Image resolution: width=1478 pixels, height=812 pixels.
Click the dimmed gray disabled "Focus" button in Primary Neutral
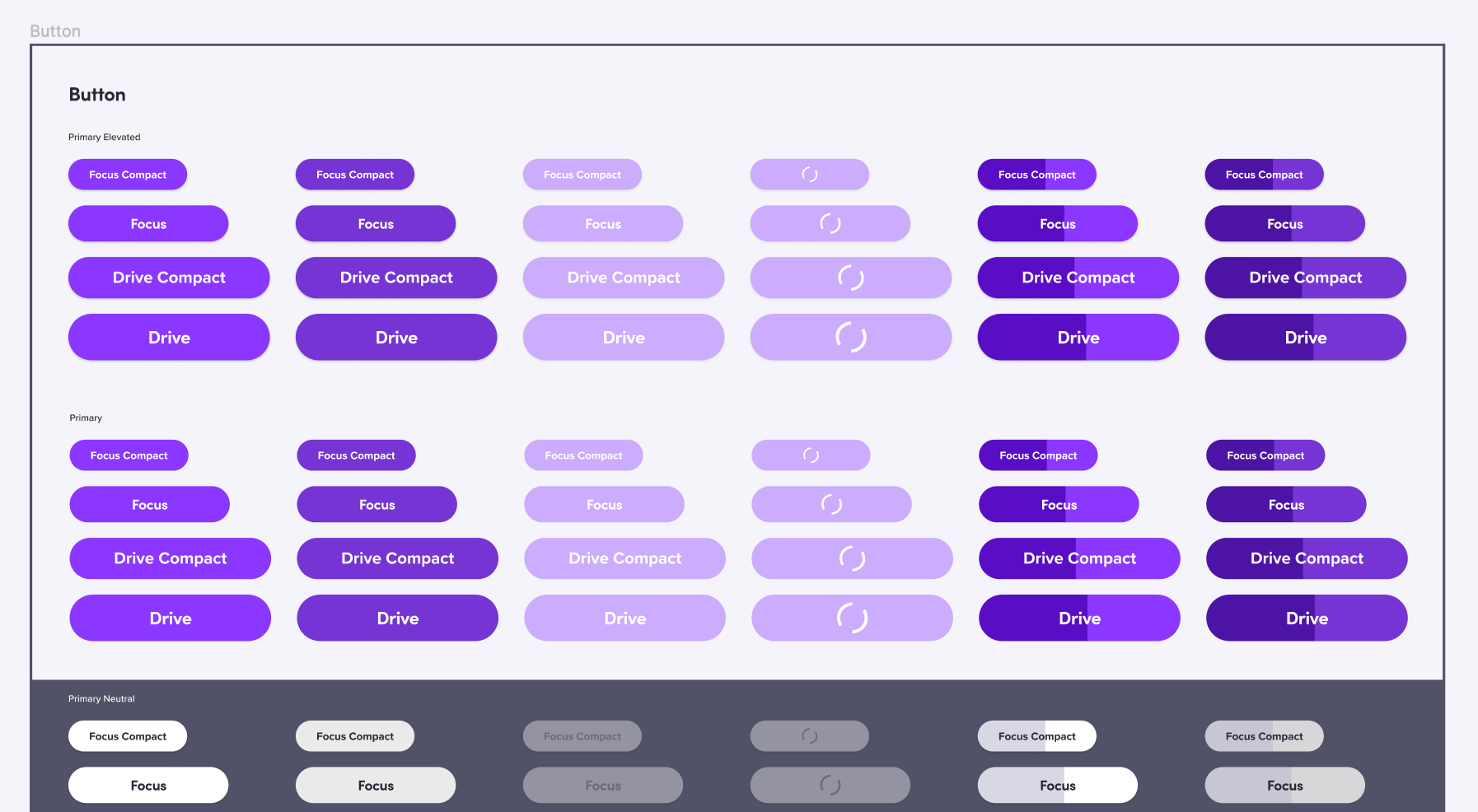[x=603, y=786]
